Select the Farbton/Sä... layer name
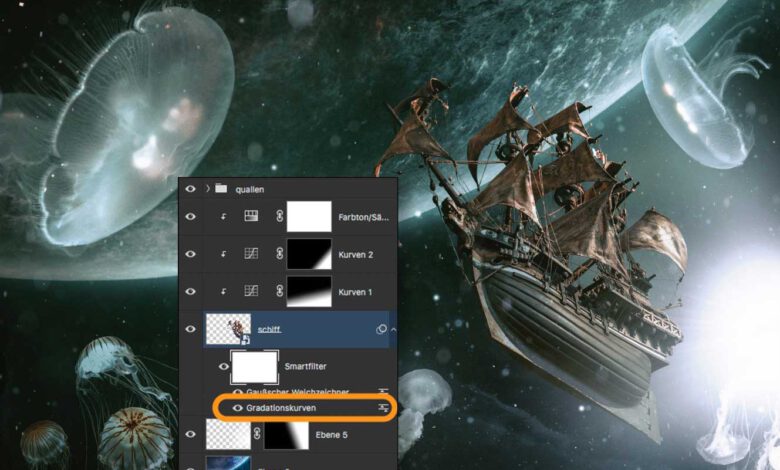 (364, 217)
